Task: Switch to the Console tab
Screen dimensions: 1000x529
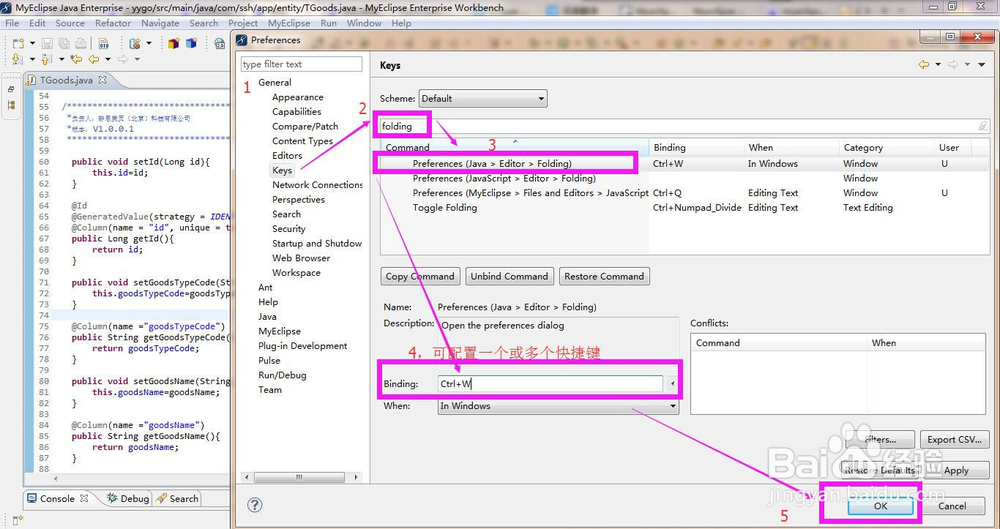Action: coord(57,498)
